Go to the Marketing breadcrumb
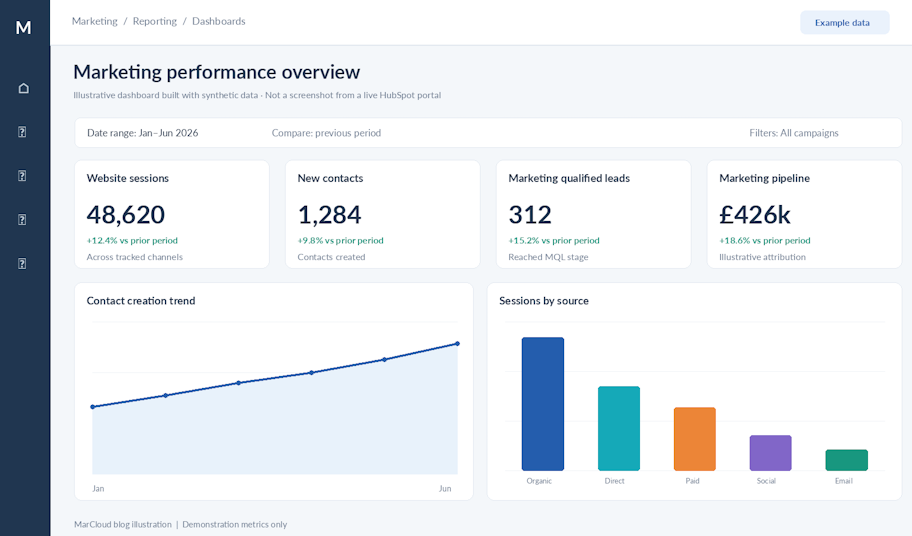The height and width of the screenshot is (536, 912). [x=94, y=21]
